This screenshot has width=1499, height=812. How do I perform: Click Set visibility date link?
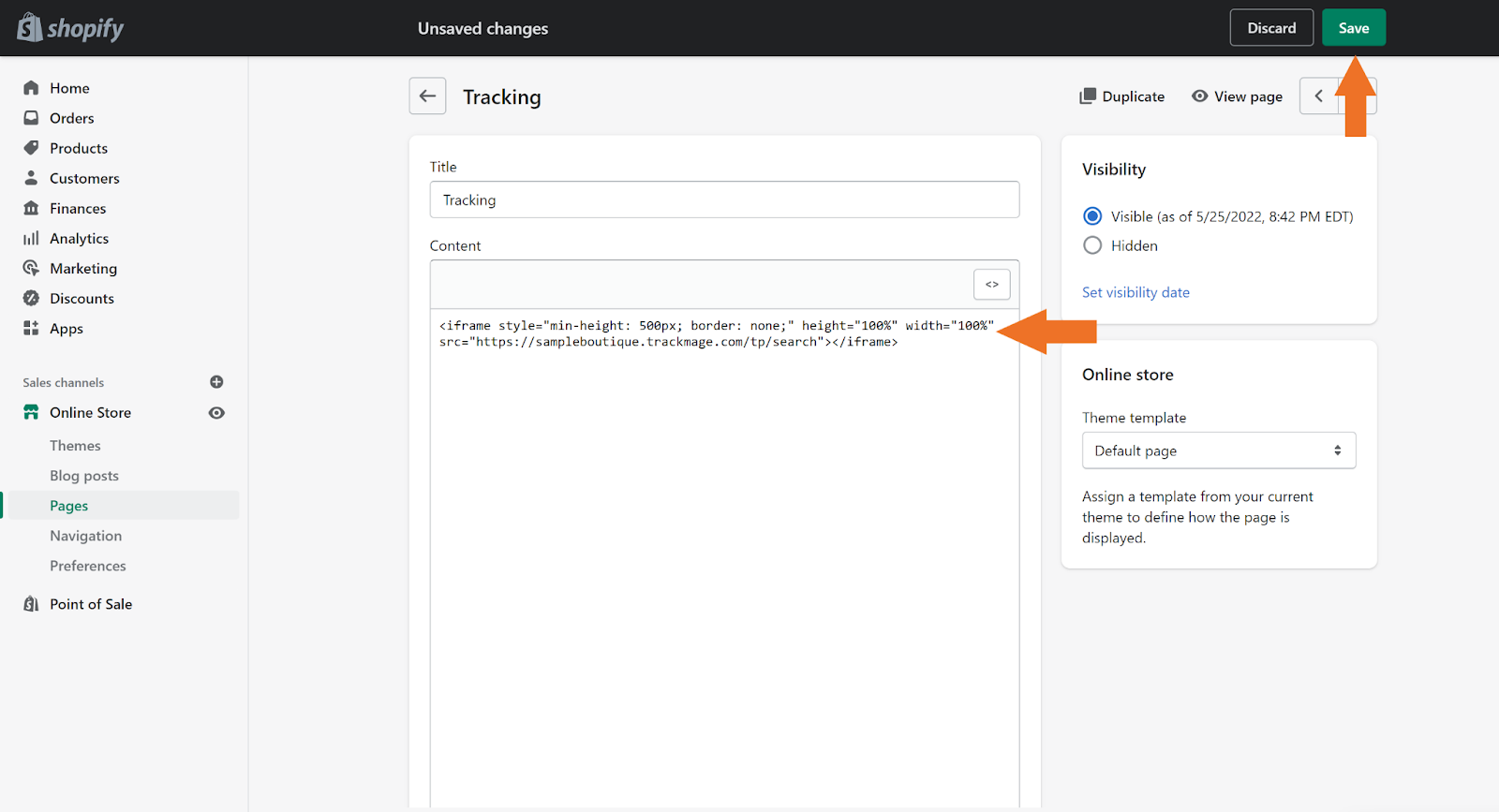1135,292
